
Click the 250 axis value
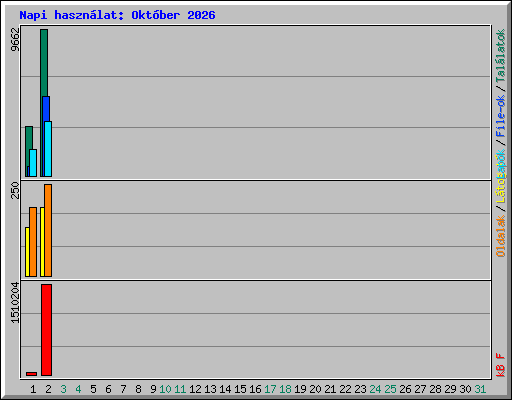[15, 190]
